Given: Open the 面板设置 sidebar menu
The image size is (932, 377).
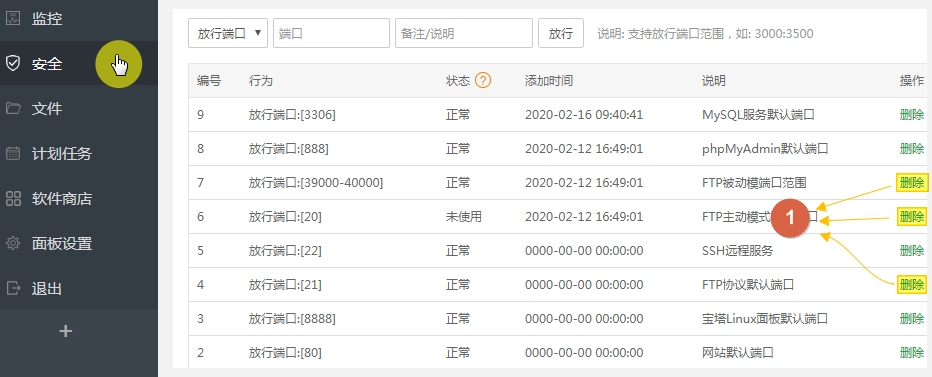Looking at the screenshot, I should click(x=79, y=243).
